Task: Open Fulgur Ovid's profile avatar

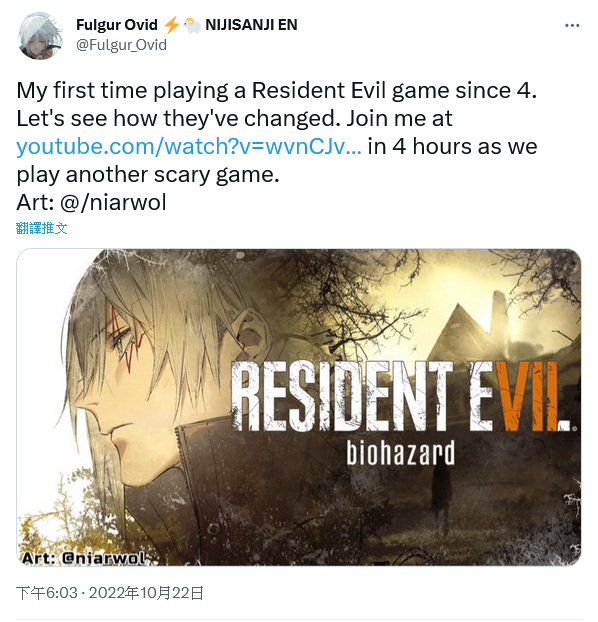Action: [40, 35]
